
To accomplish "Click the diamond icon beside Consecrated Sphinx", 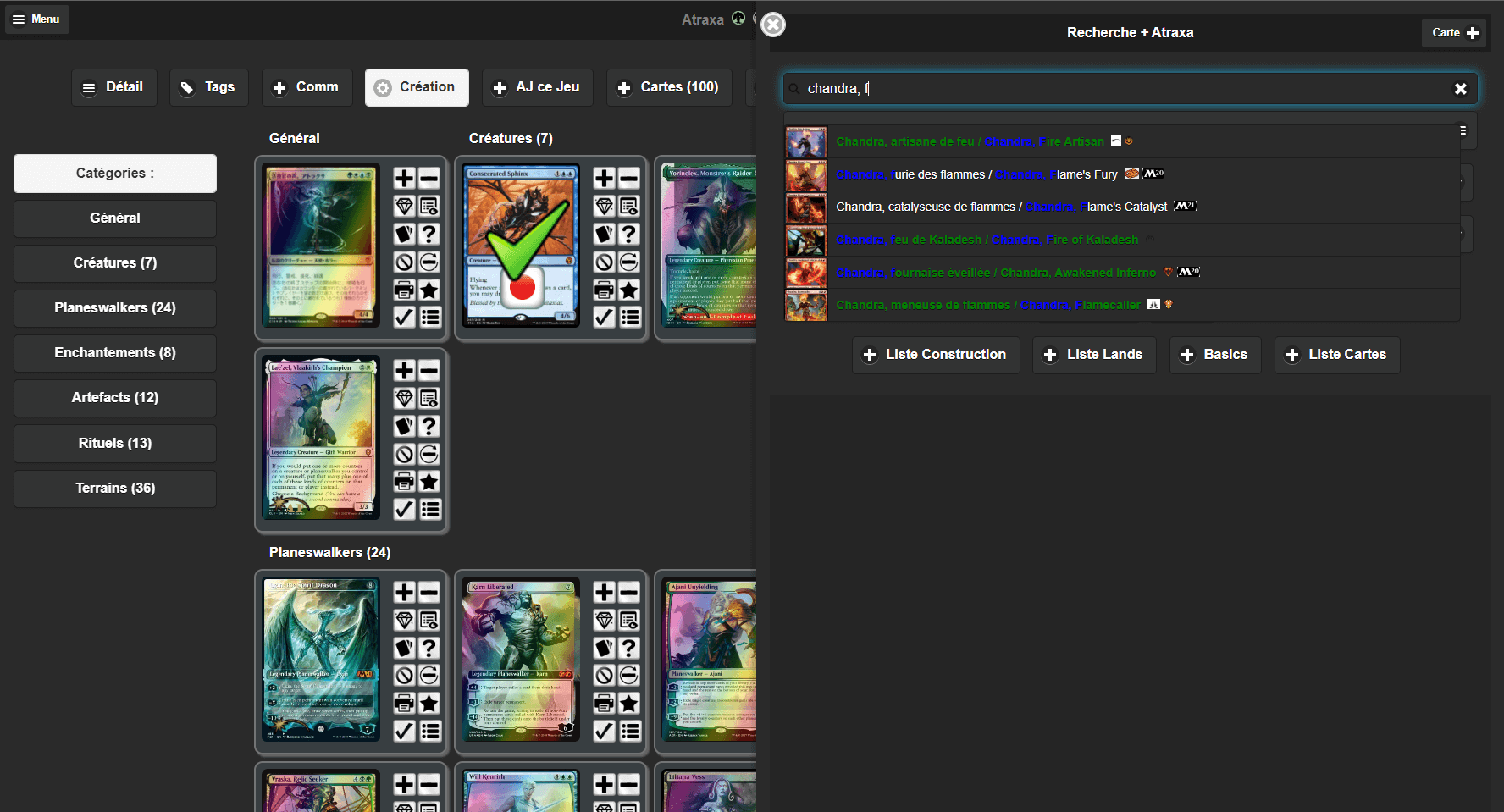I will pyautogui.click(x=604, y=207).
